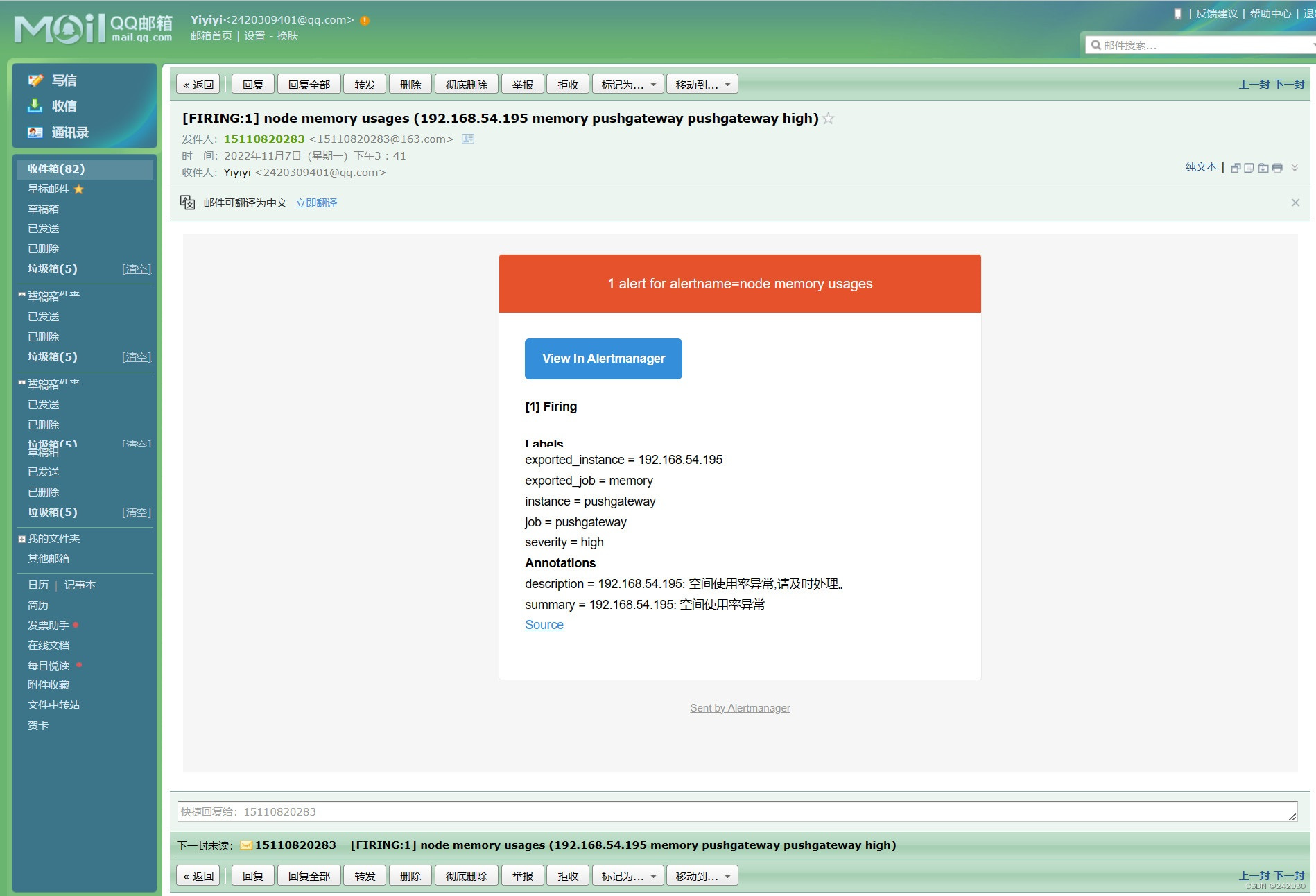Click 转发 forward in top toolbar

[x=365, y=85]
